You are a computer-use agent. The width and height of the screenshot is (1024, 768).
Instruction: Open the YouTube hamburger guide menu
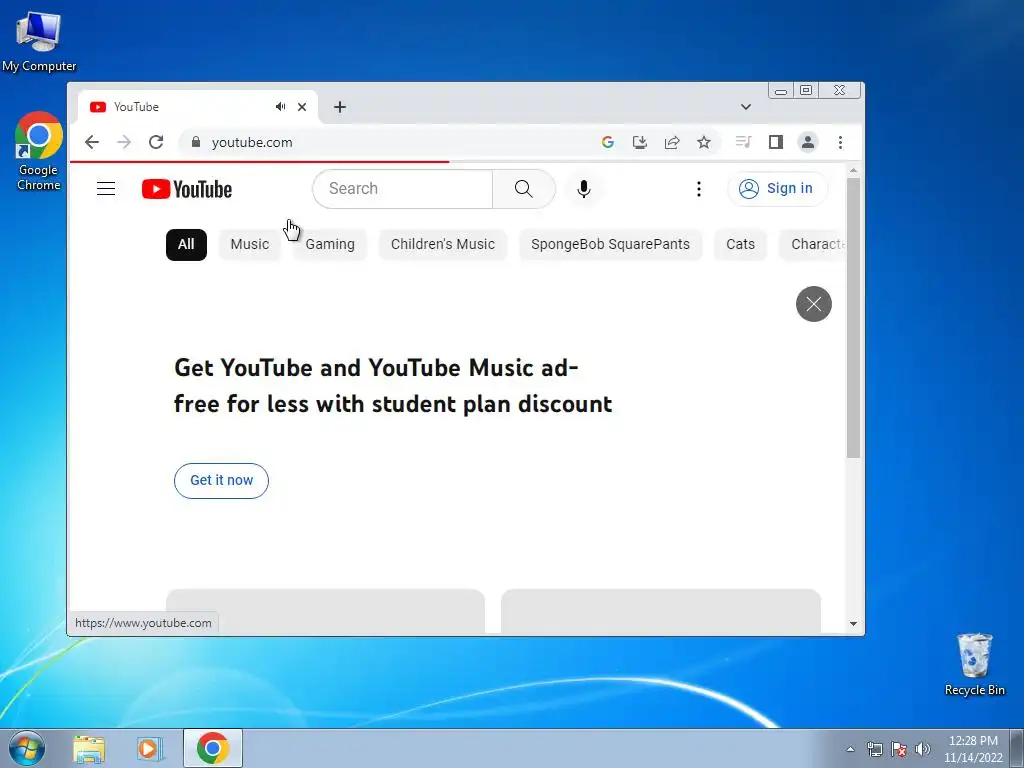click(106, 189)
